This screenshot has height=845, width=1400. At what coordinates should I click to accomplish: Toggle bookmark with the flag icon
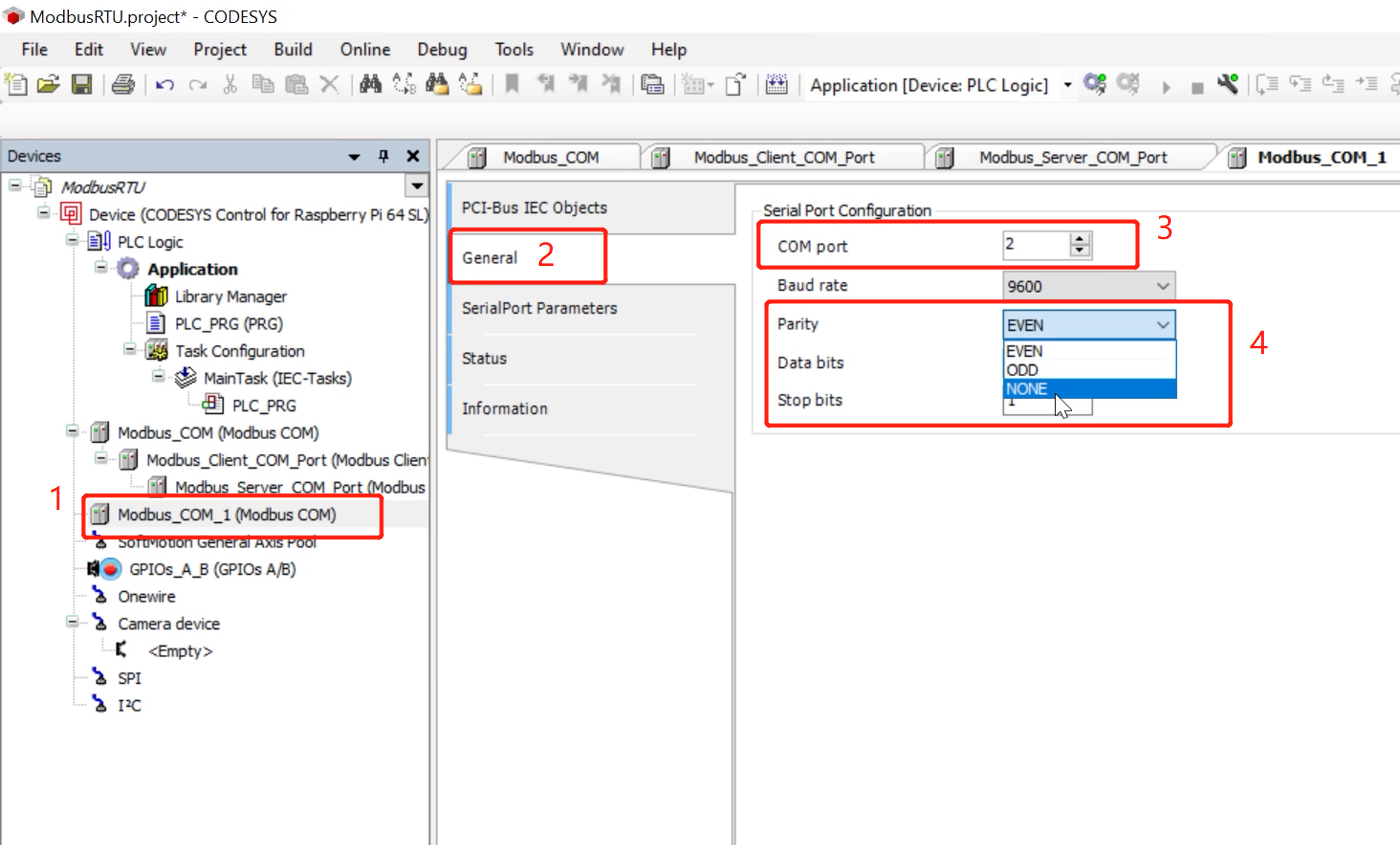click(511, 86)
